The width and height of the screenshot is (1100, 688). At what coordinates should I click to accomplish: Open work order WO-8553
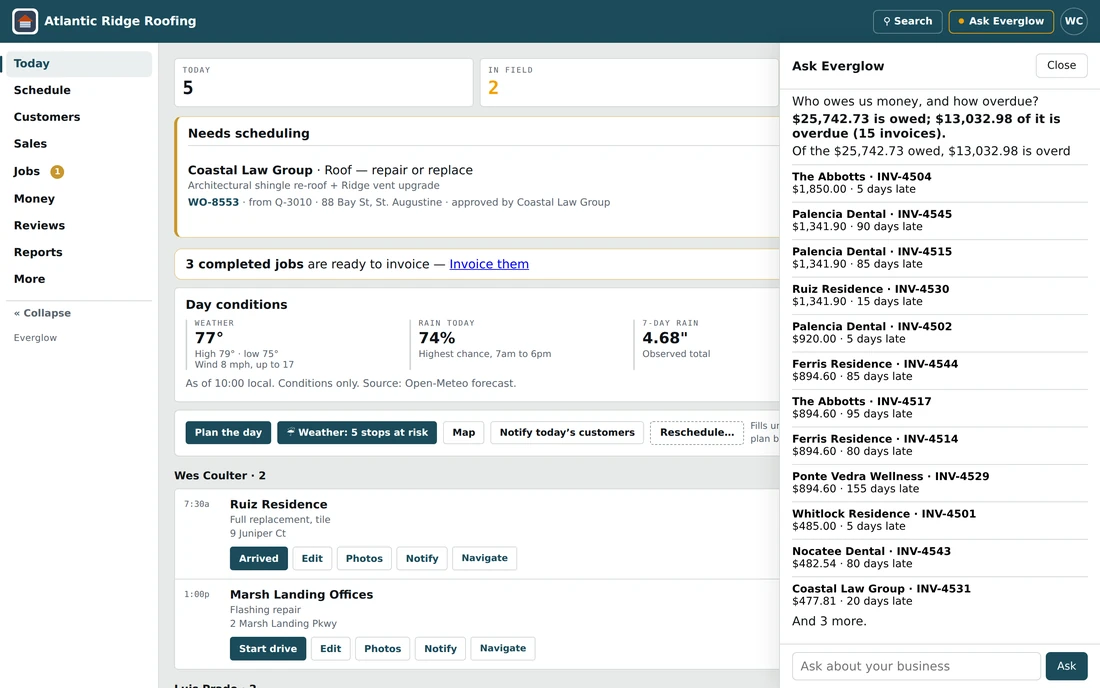click(x=213, y=202)
